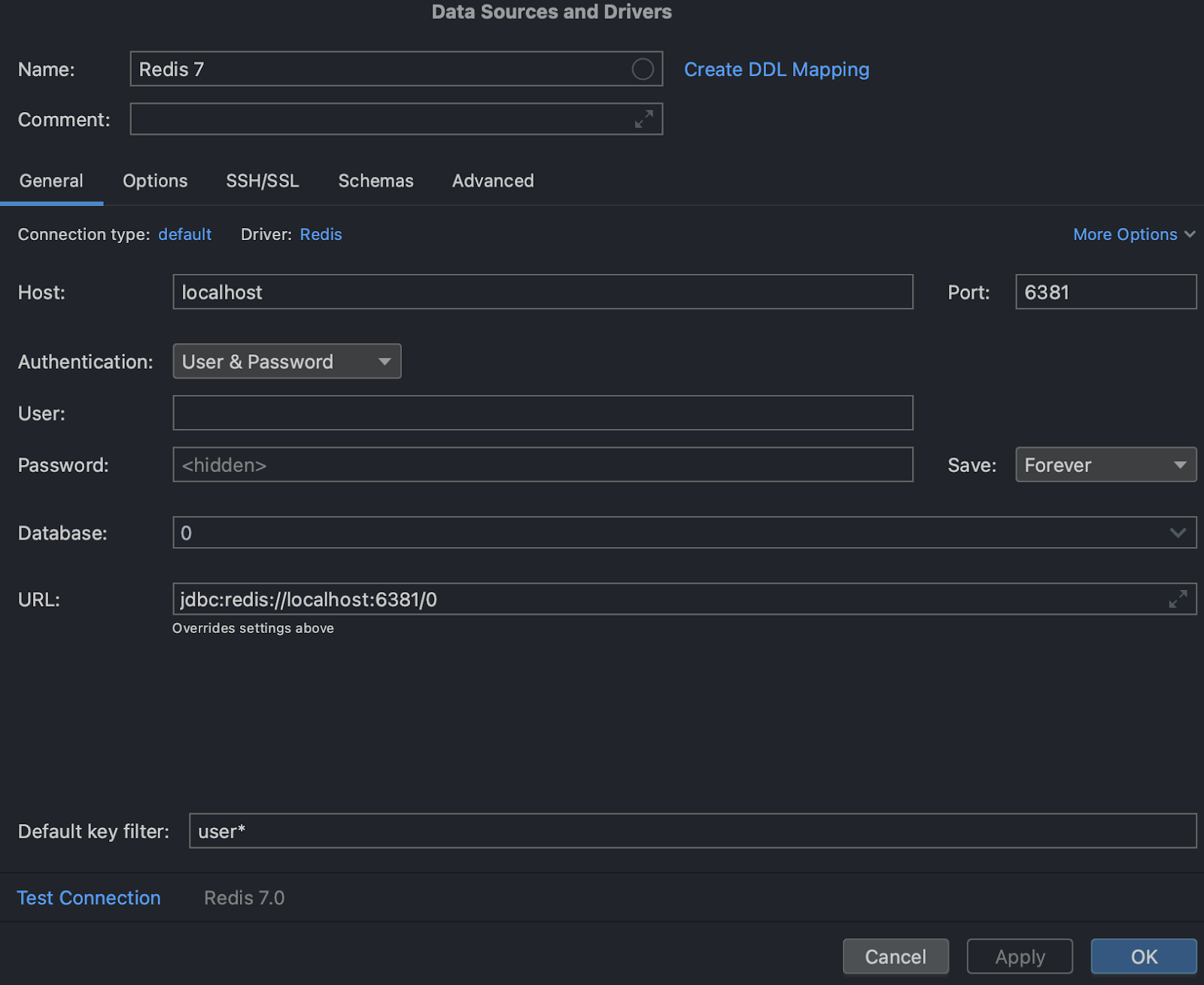Expand More Options menu
1204x985 pixels.
point(1133,235)
